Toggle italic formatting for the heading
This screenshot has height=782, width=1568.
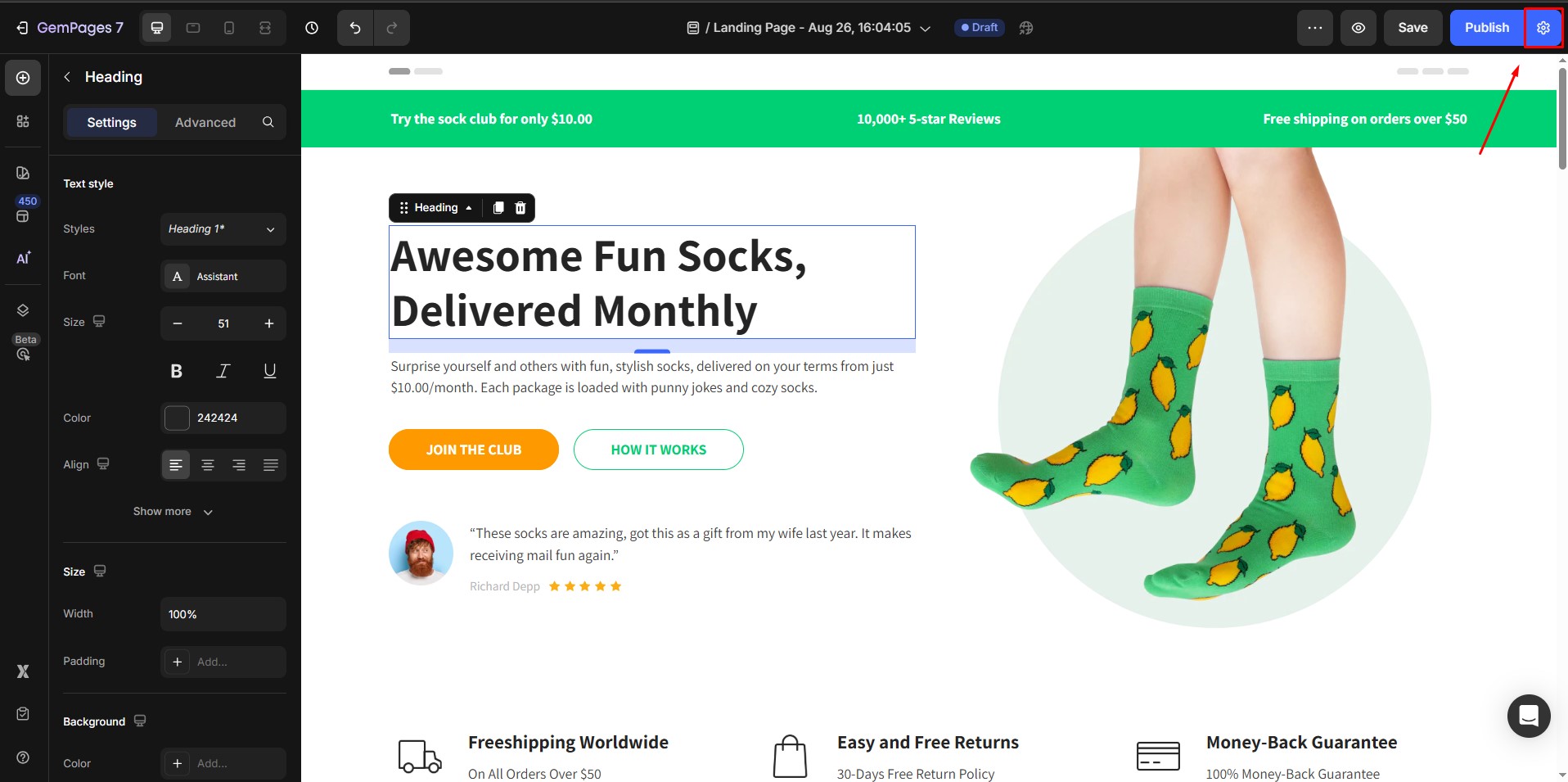click(222, 370)
